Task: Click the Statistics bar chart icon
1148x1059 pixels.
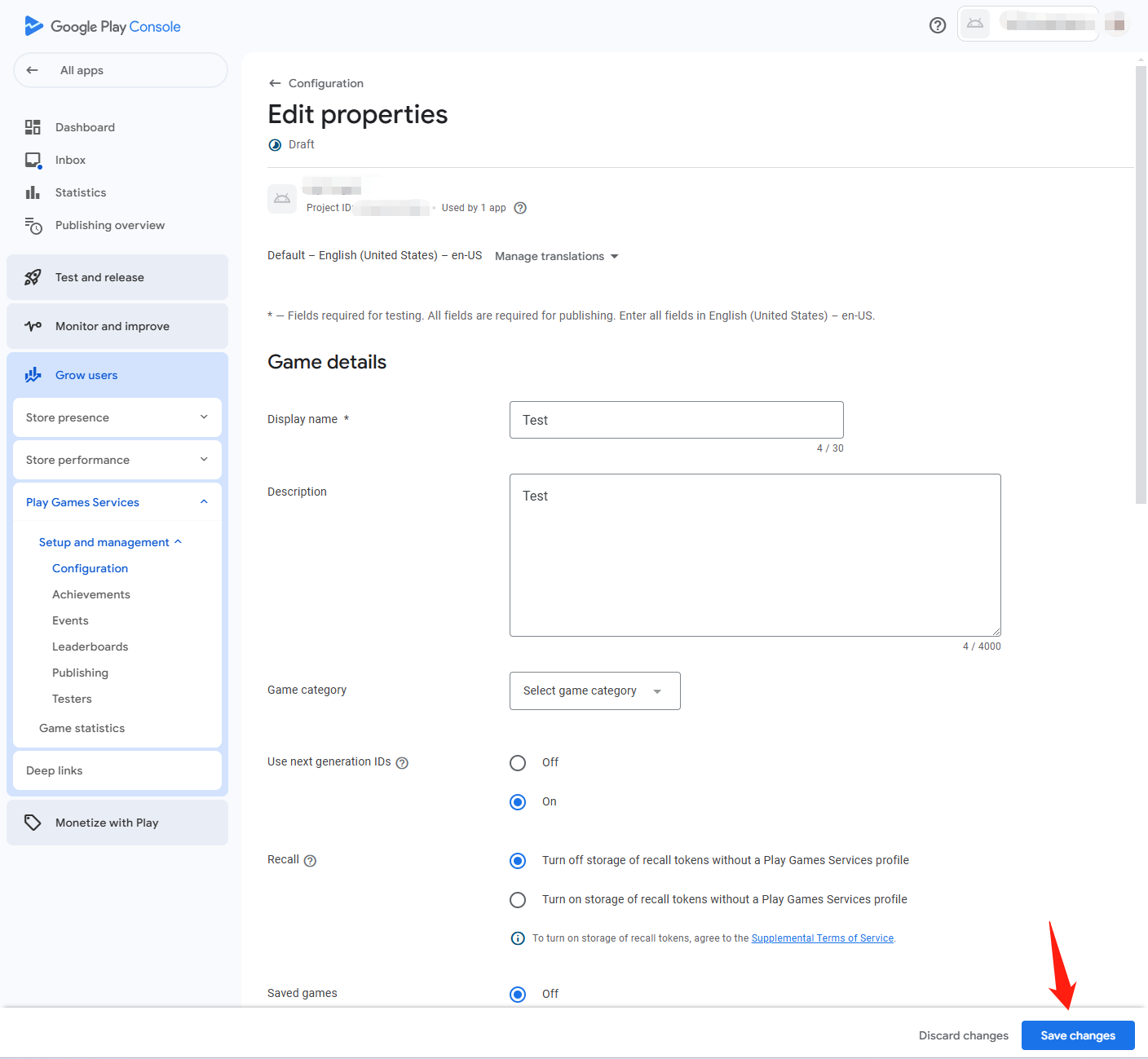Action: pyautogui.click(x=33, y=192)
